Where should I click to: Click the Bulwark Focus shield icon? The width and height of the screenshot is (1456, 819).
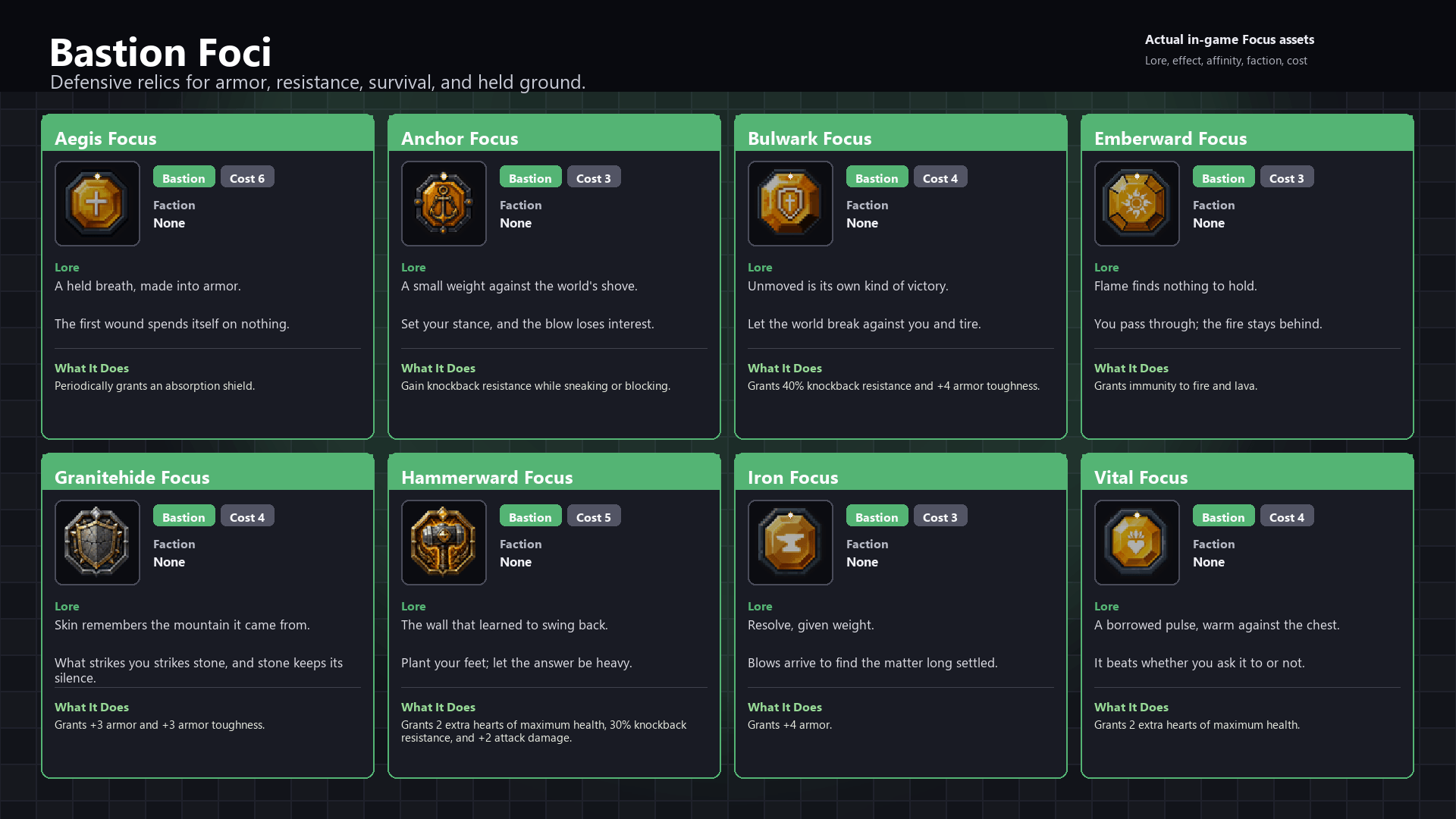pyautogui.click(x=790, y=203)
